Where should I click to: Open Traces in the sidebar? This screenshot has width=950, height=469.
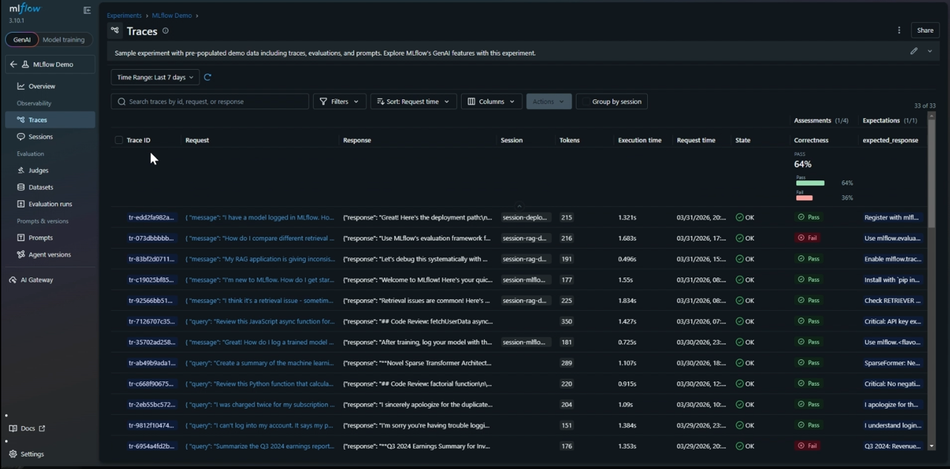(x=50, y=120)
